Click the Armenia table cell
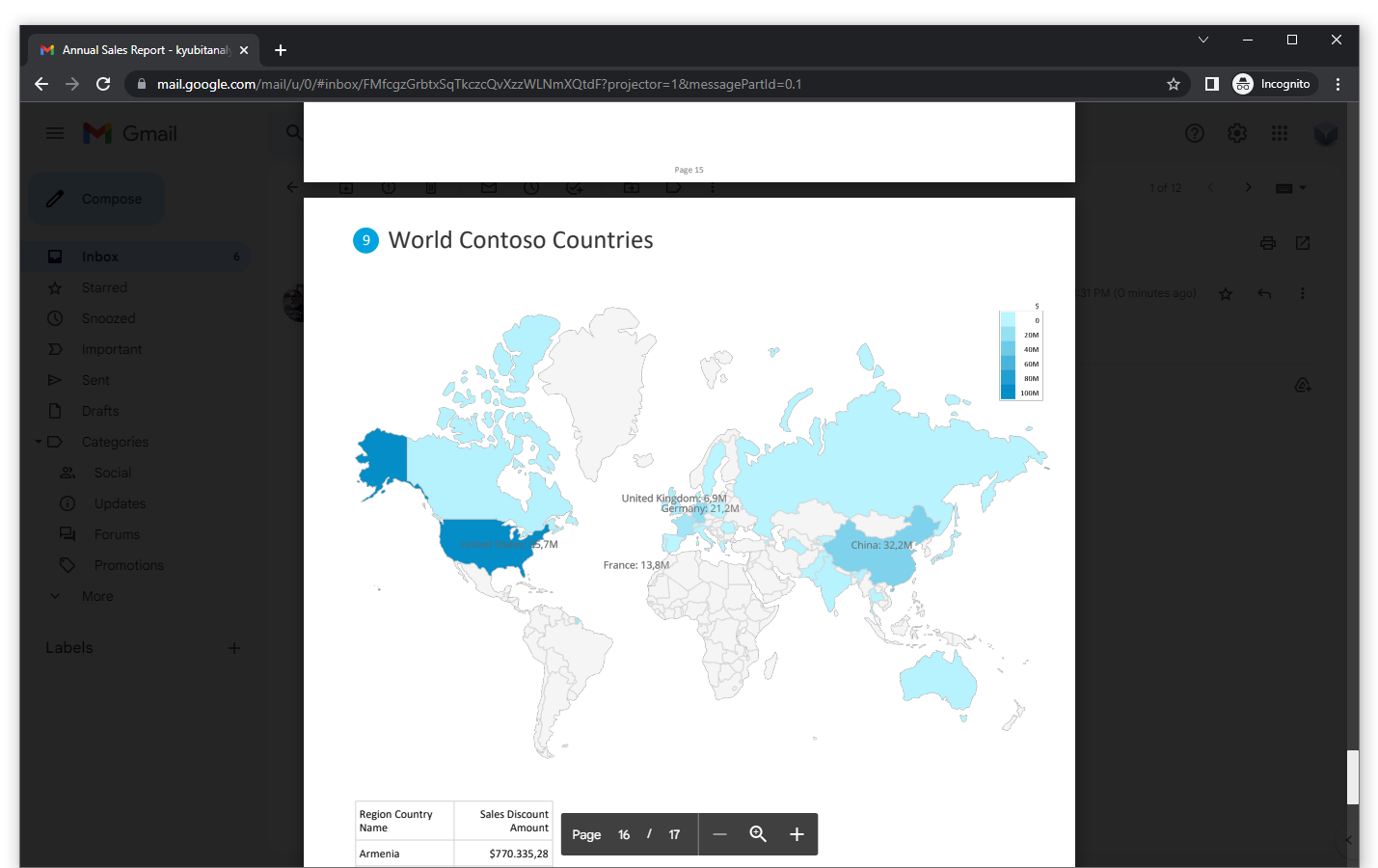The image size is (1378, 868). 405,854
